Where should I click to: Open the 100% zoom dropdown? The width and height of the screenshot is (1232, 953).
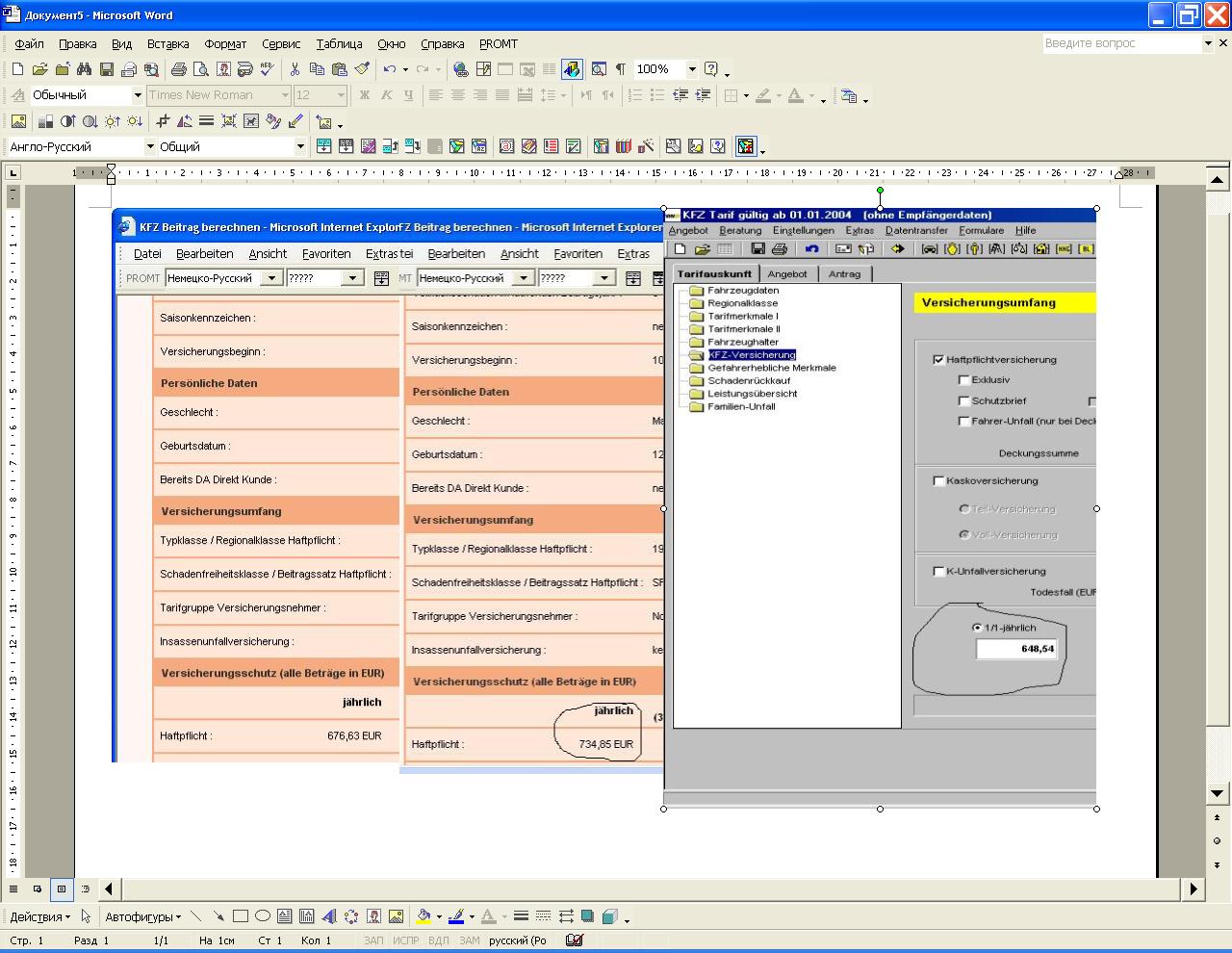point(691,69)
